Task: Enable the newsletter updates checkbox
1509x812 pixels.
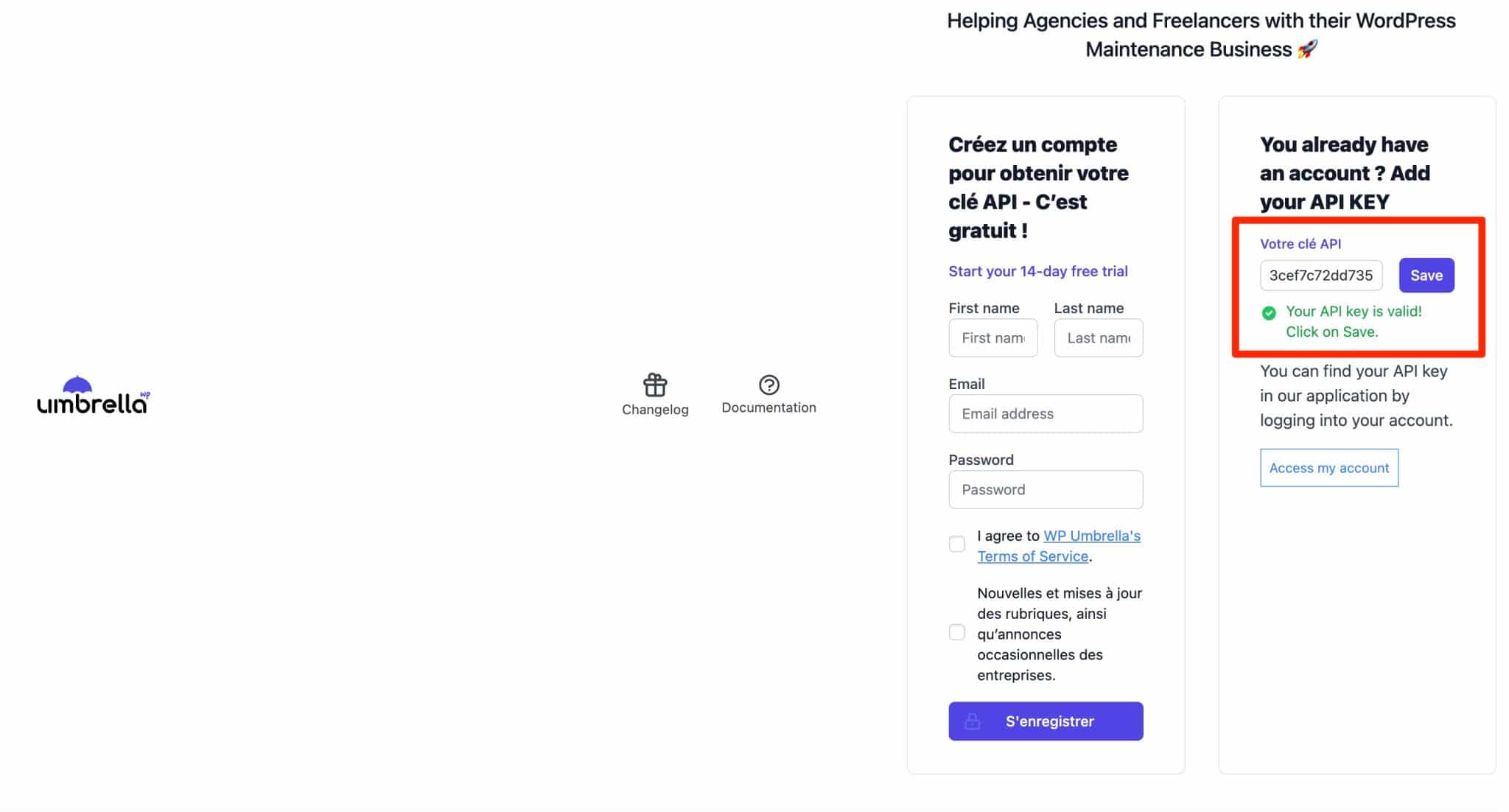Action: point(956,632)
